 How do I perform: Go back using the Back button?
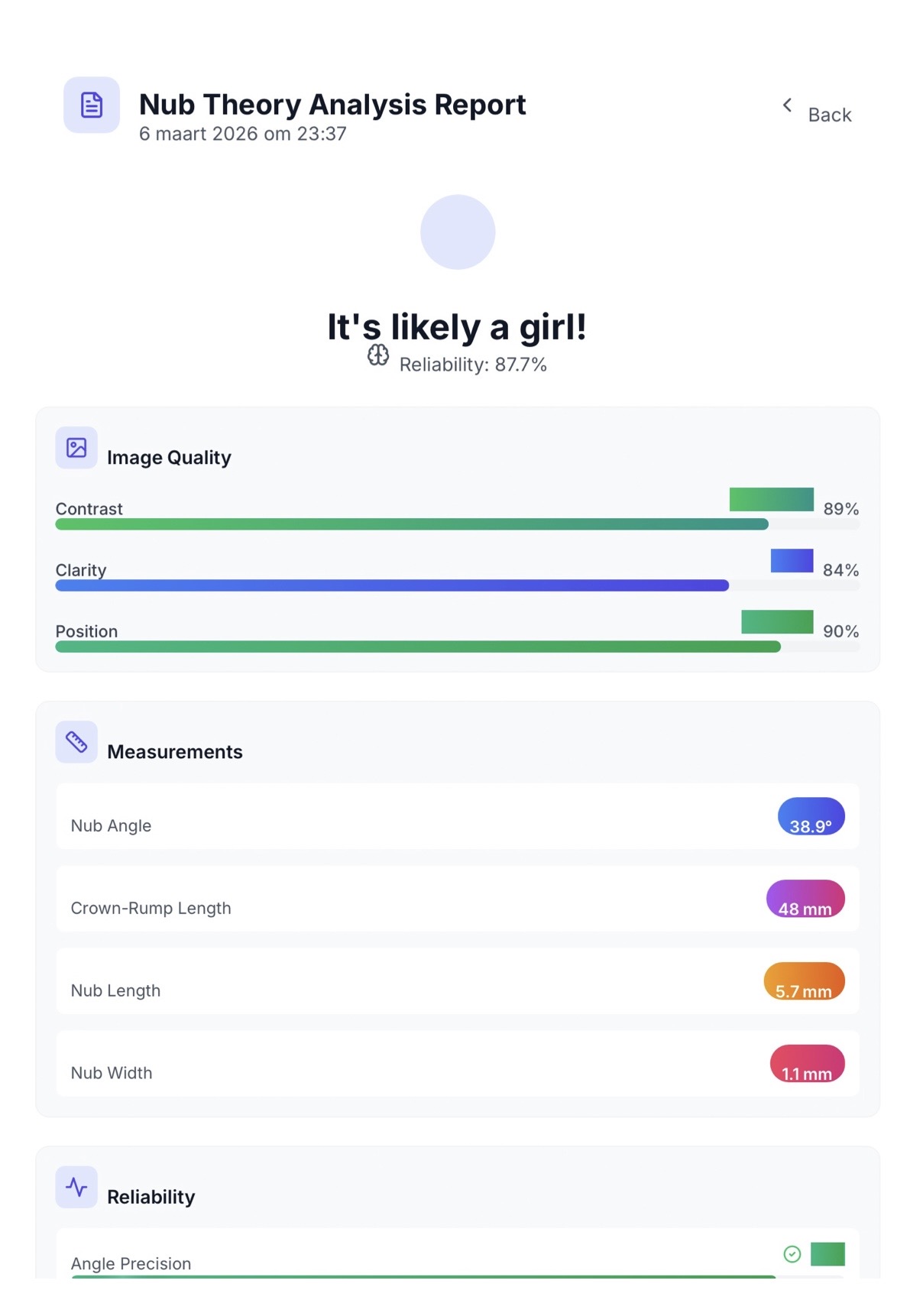pyautogui.click(x=829, y=115)
